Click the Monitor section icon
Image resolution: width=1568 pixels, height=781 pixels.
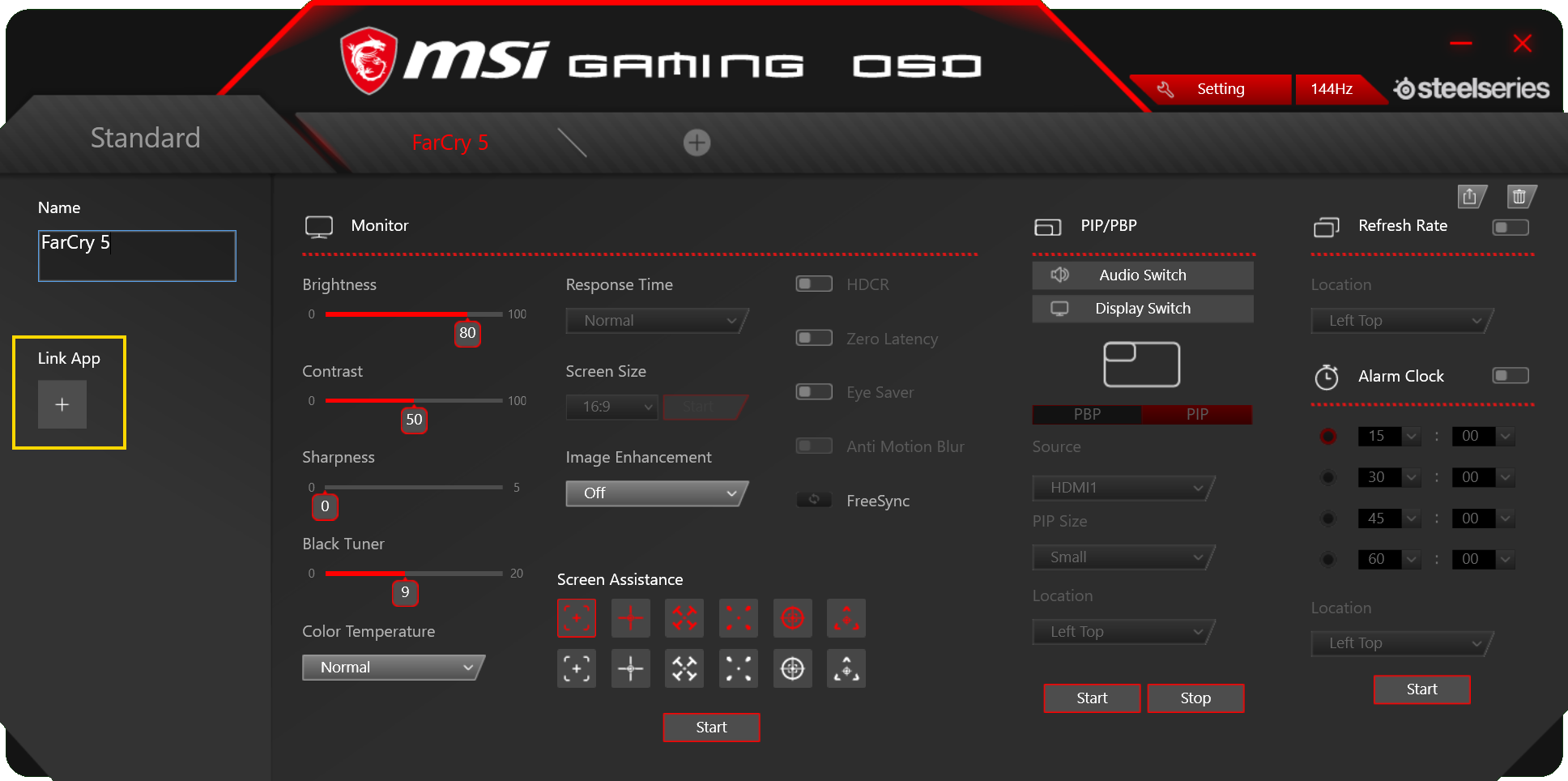pyautogui.click(x=319, y=227)
